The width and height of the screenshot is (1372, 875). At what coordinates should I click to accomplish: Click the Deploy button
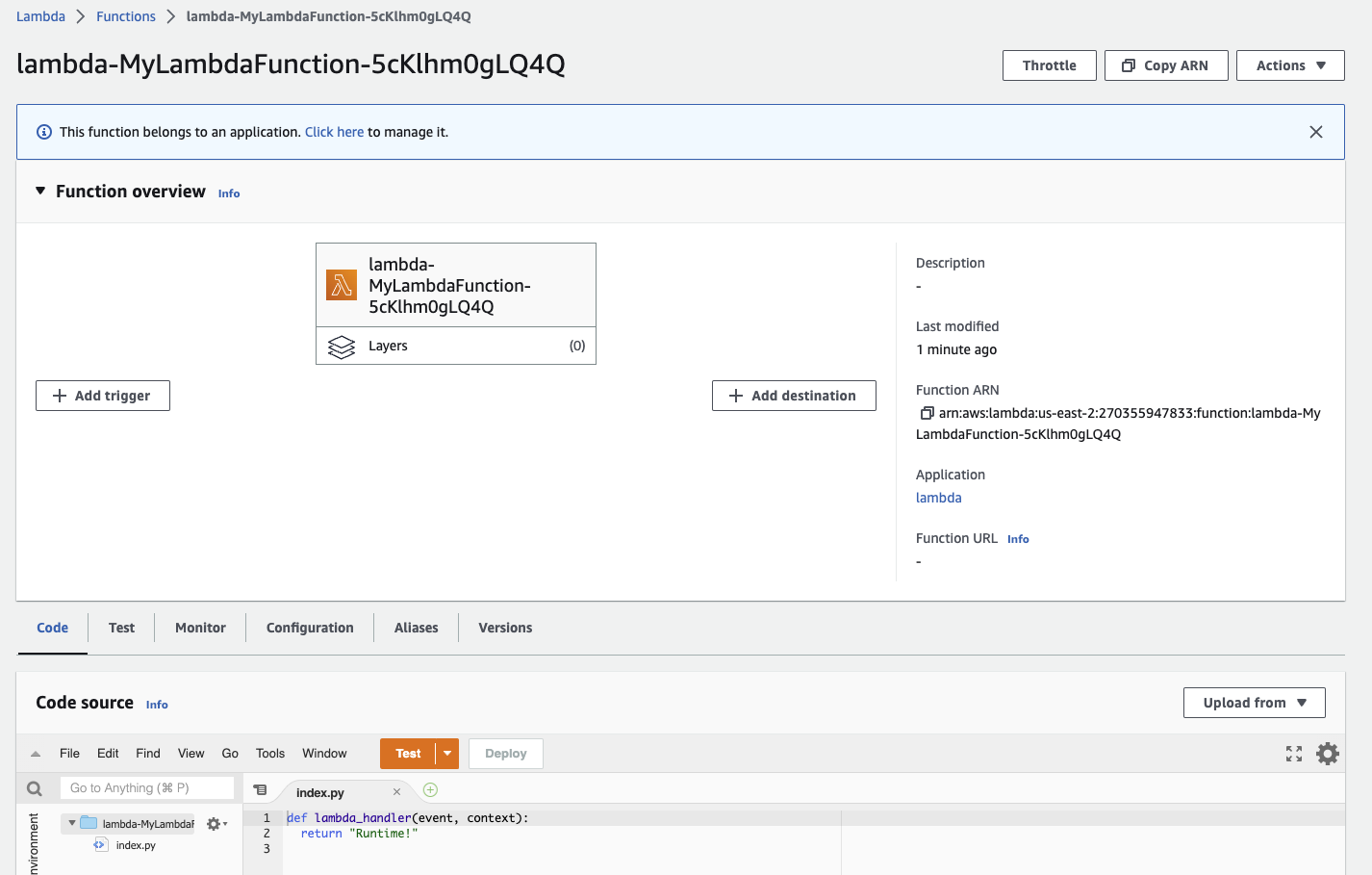click(506, 754)
